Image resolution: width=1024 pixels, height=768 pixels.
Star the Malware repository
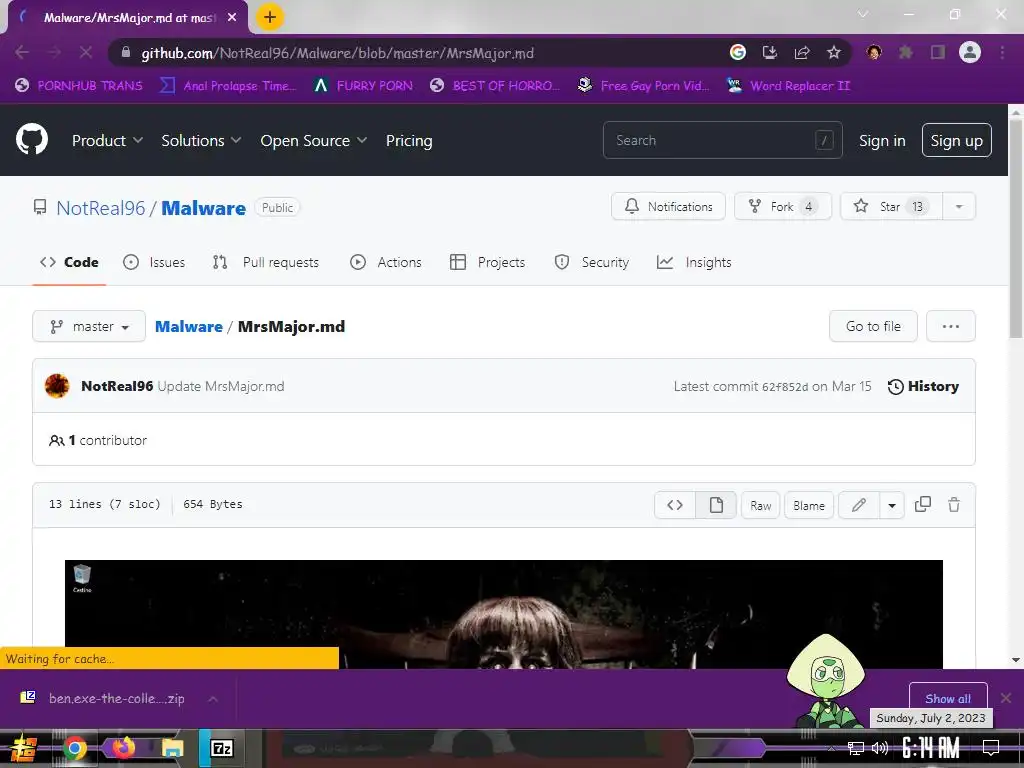(x=891, y=206)
